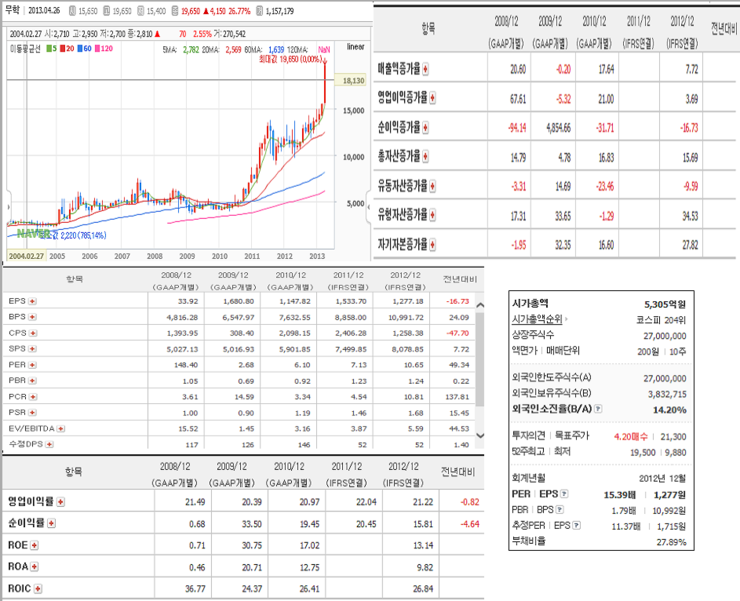
Task: Click the 27.89% debt ratio value
Action: tap(671, 542)
